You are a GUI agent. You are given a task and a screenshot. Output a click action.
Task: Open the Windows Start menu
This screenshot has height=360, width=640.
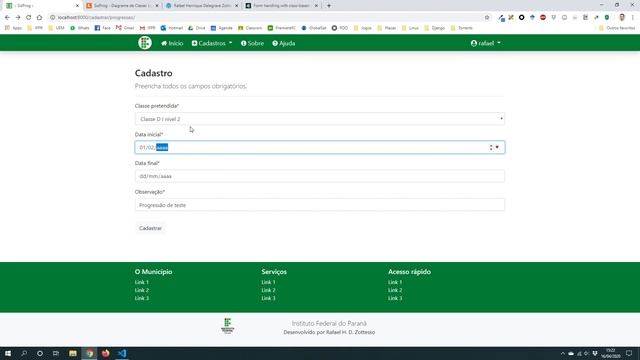coord(8,353)
